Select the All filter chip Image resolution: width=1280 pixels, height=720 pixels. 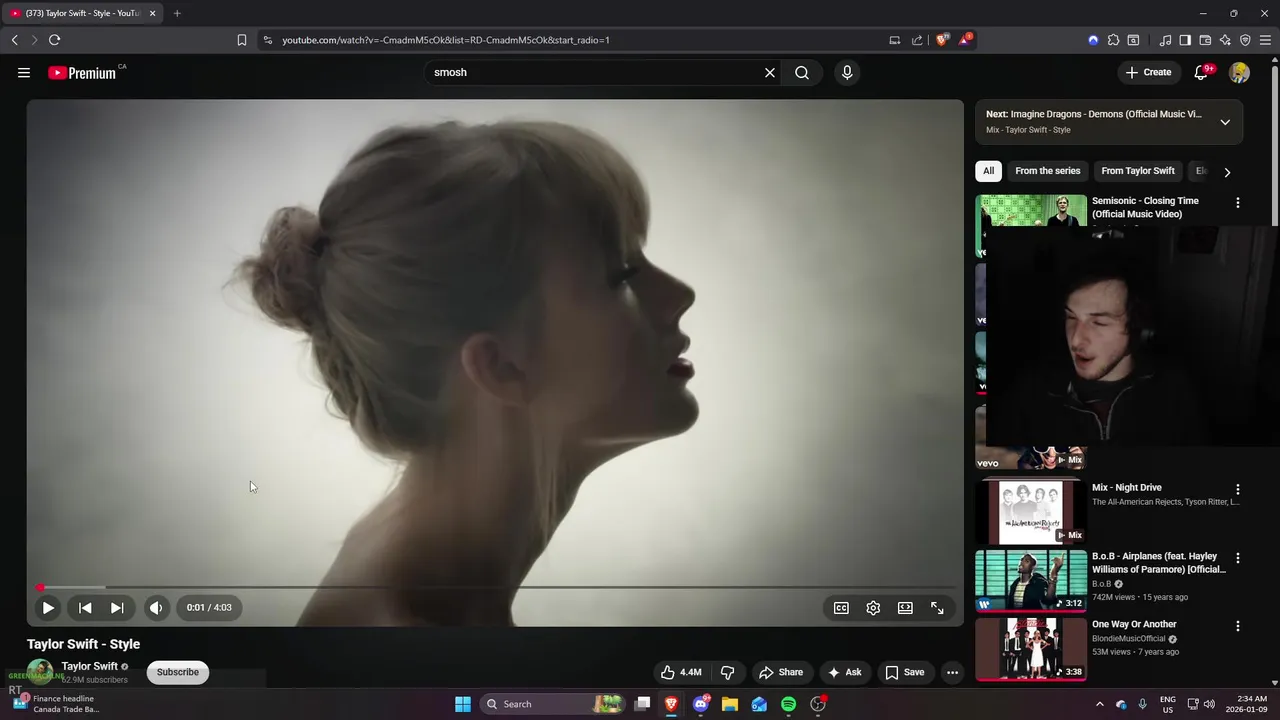988,171
